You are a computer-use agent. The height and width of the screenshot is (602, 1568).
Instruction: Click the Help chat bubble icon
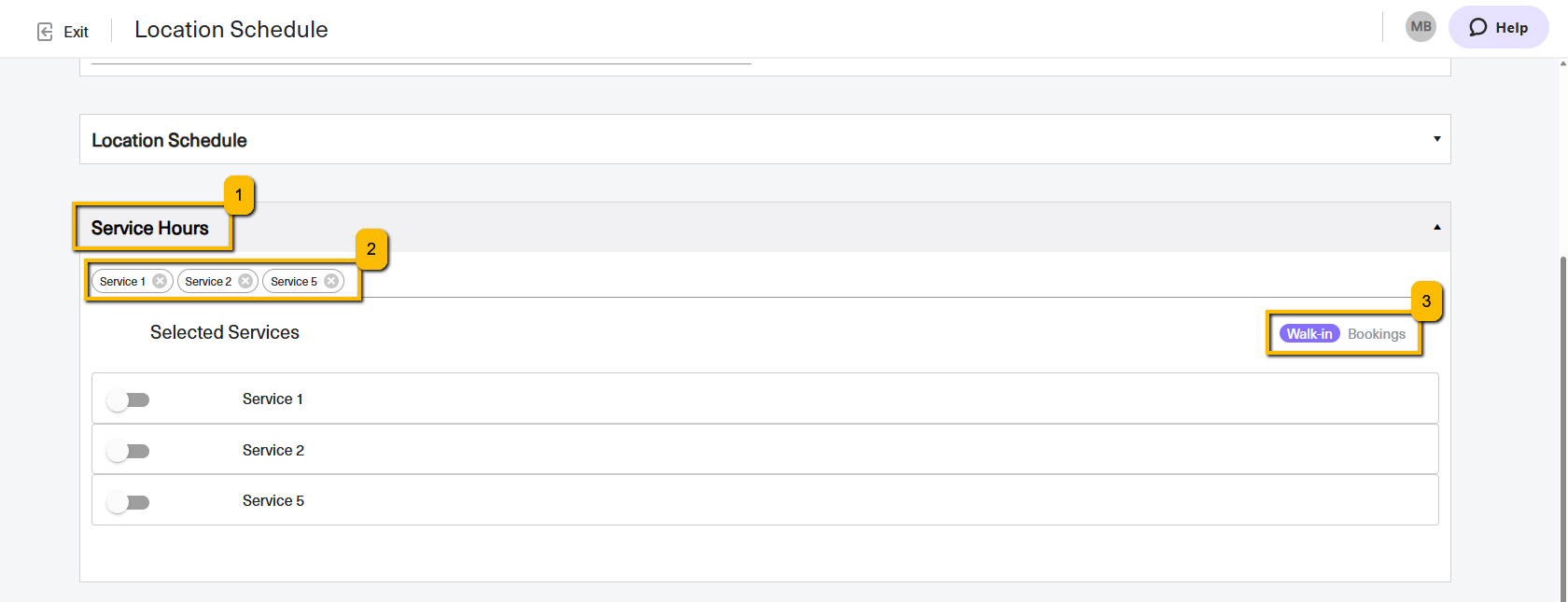click(x=1478, y=27)
